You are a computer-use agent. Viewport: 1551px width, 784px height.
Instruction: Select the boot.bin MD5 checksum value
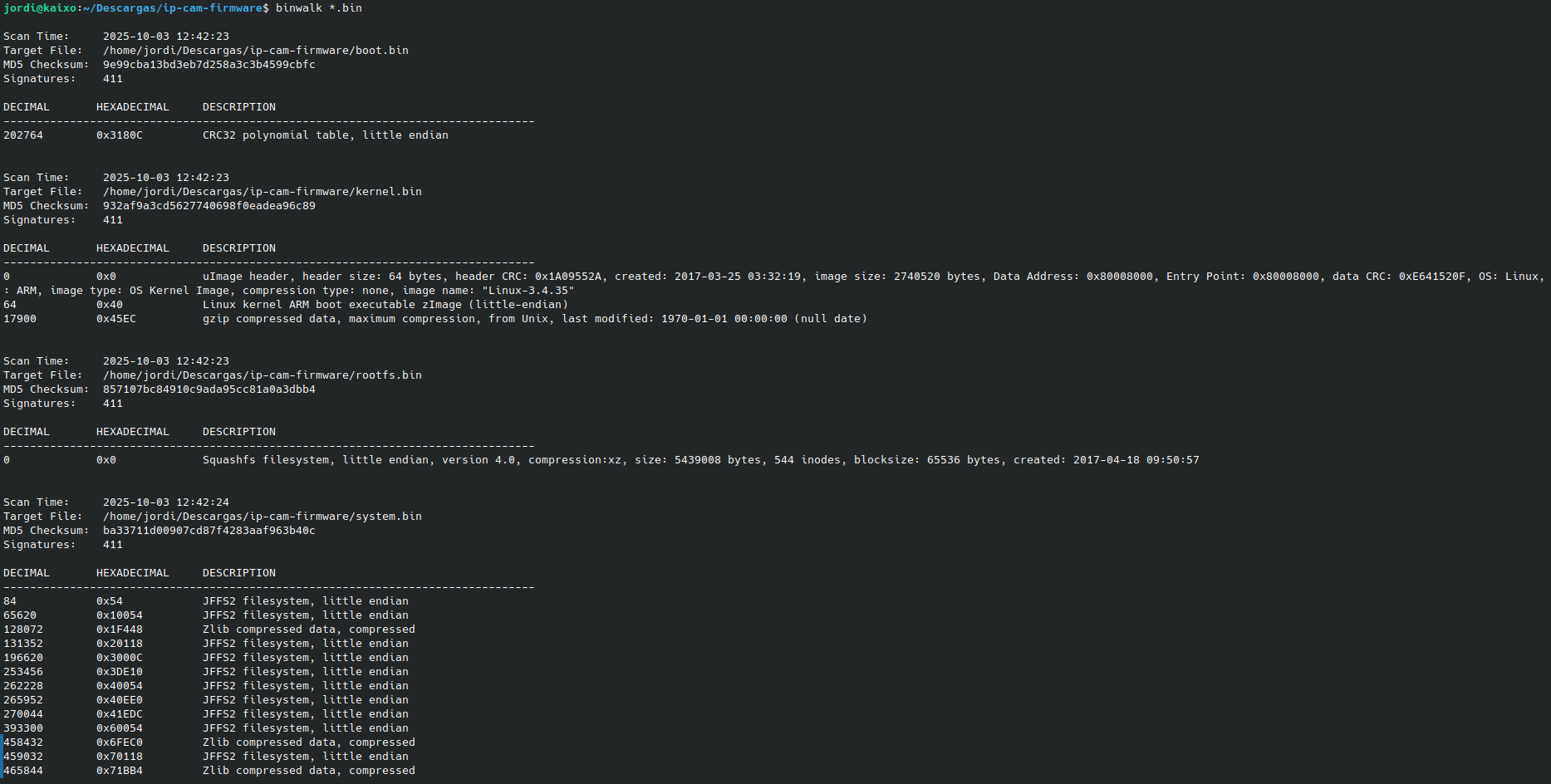[x=209, y=65]
